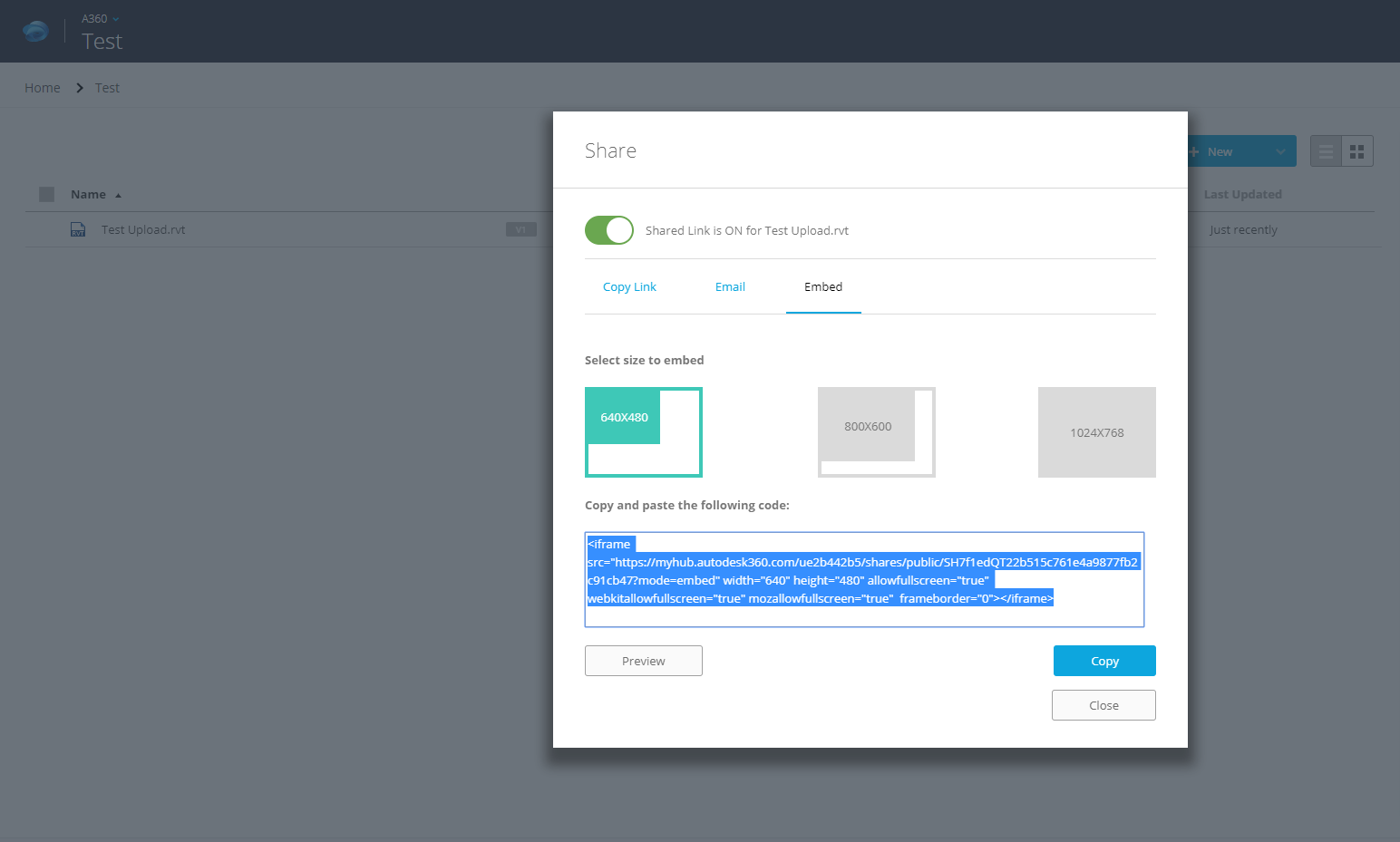Sort by Name using the column arrow
This screenshot has height=842, width=1400.
pyautogui.click(x=118, y=194)
